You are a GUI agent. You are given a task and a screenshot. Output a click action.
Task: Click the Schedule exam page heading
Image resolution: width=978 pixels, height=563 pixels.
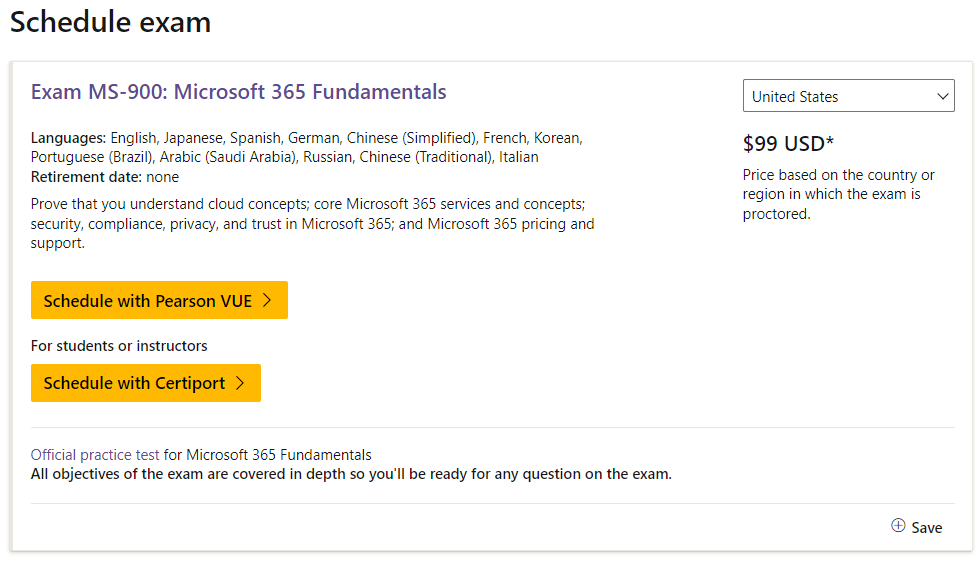pyautogui.click(x=110, y=22)
